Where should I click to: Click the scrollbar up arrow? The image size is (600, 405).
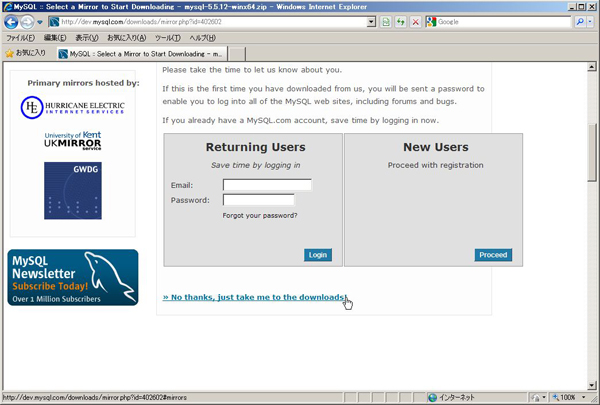(x=592, y=67)
